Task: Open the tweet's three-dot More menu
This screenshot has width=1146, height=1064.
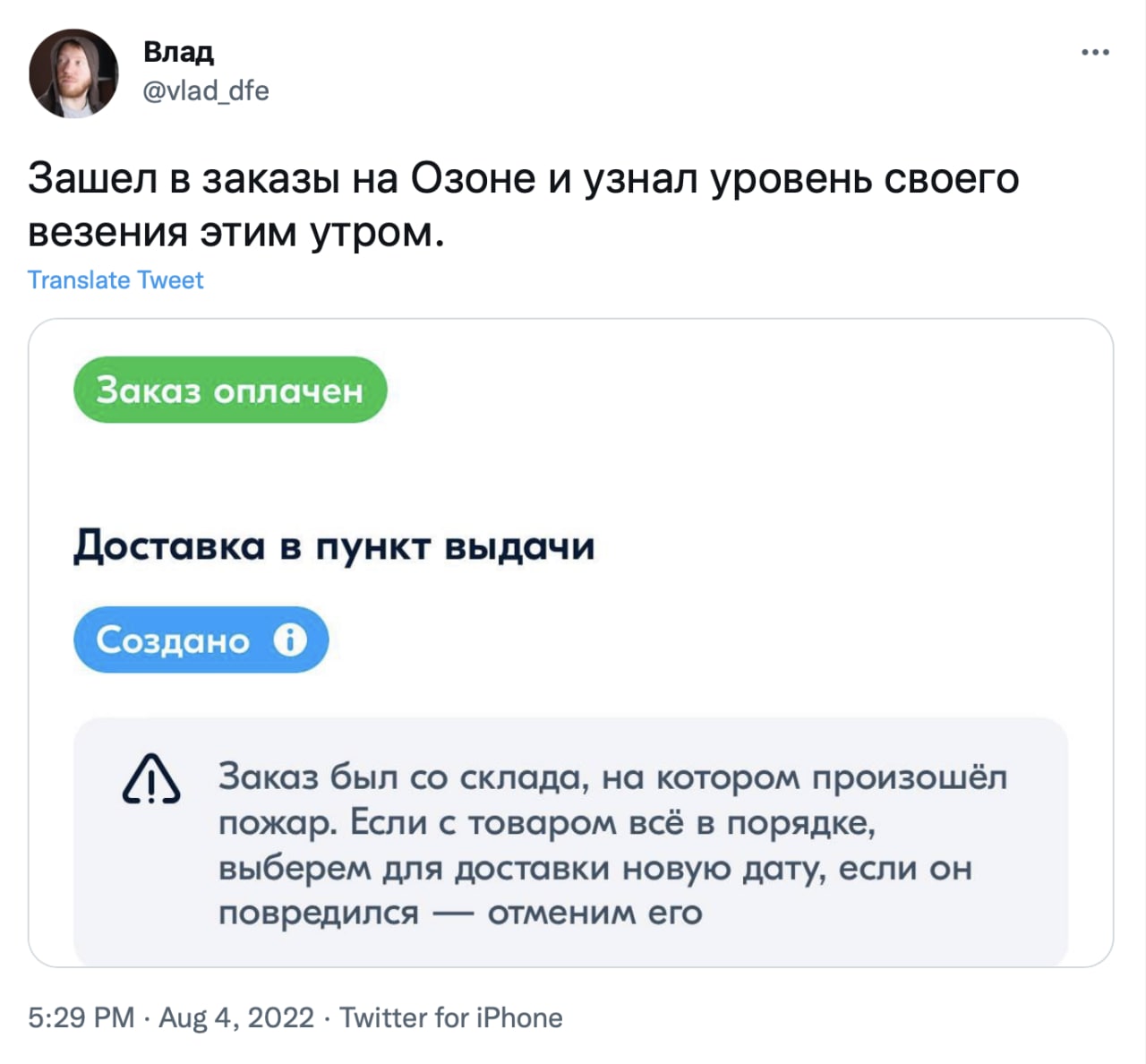Action: [1095, 53]
